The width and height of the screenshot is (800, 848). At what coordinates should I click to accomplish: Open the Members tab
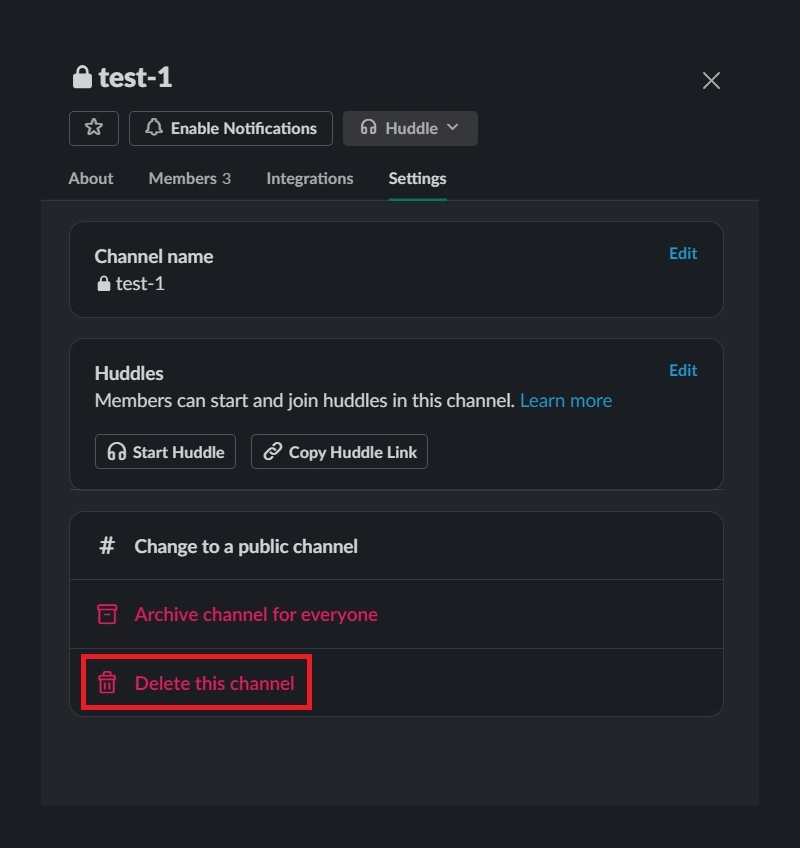coord(189,179)
